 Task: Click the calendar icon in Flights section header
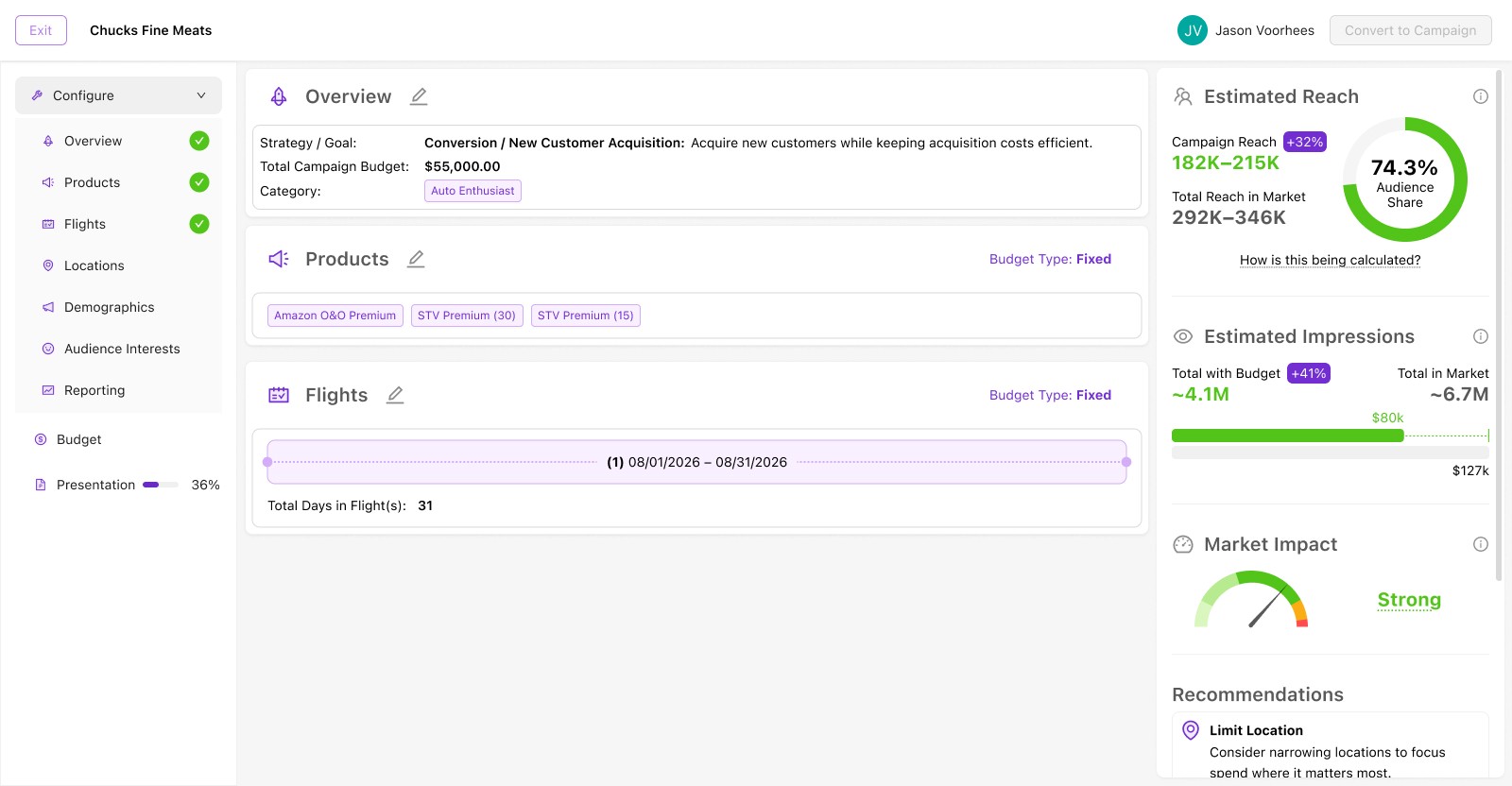pos(279,395)
